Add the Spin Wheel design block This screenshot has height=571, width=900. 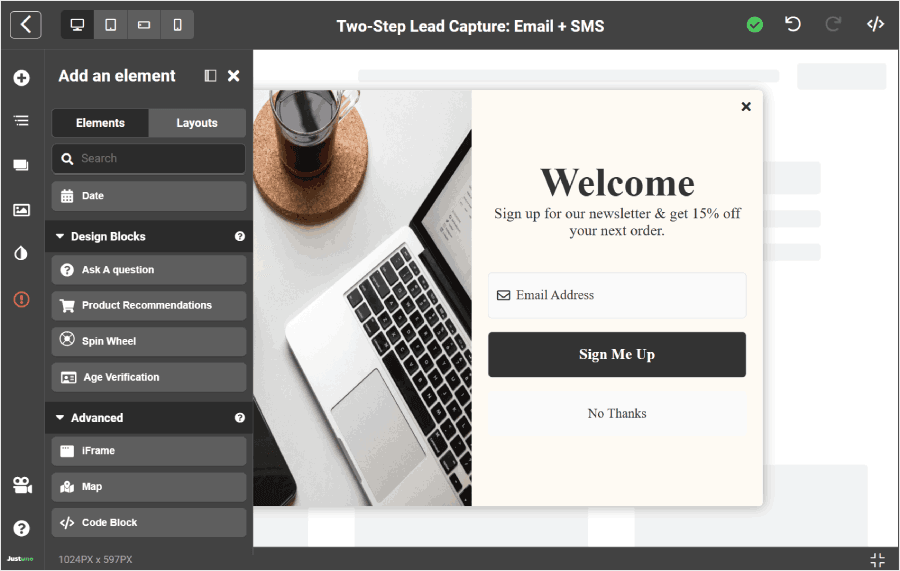149,341
